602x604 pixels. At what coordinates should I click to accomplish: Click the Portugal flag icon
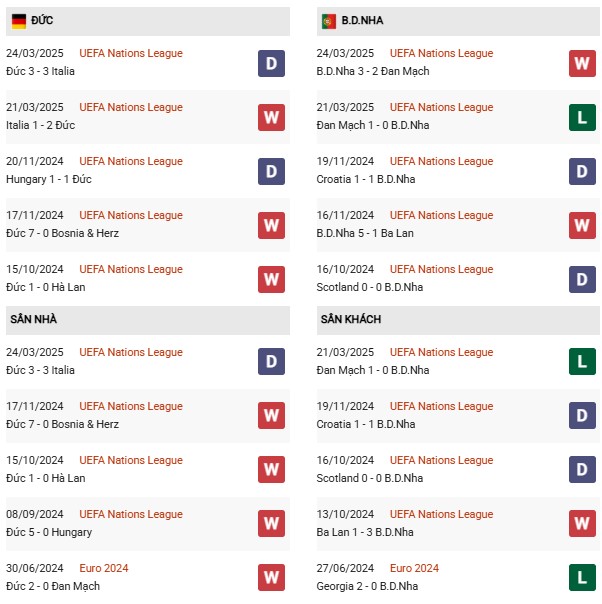click(329, 21)
